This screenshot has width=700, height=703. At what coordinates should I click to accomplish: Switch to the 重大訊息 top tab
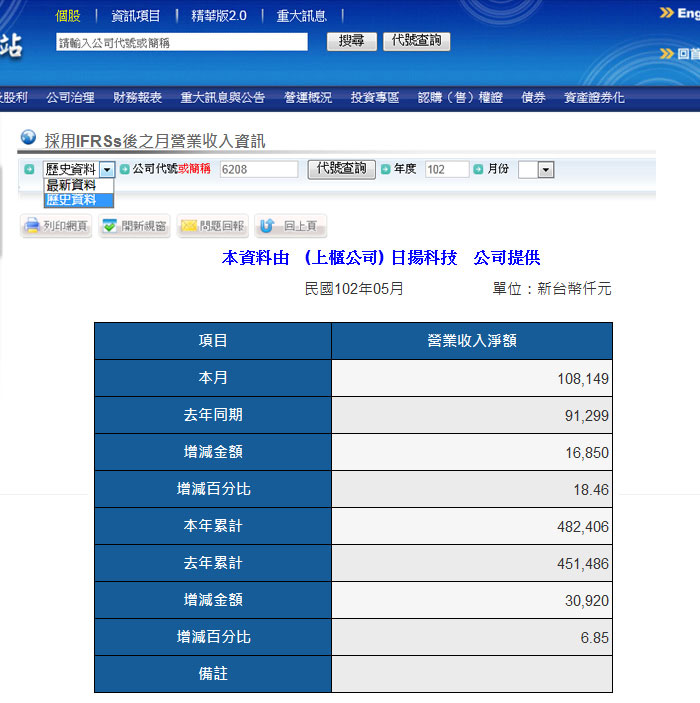(302, 16)
